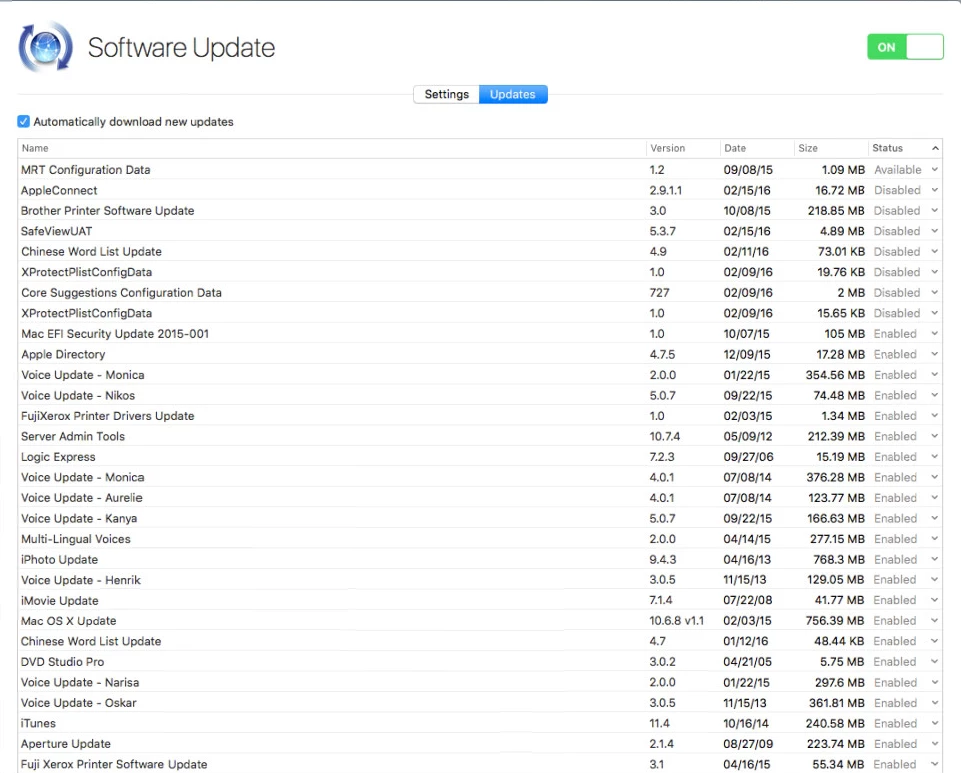The width and height of the screenshot is (961, 773).
Task: Select the iTunes update name
Action: (38, 723)
